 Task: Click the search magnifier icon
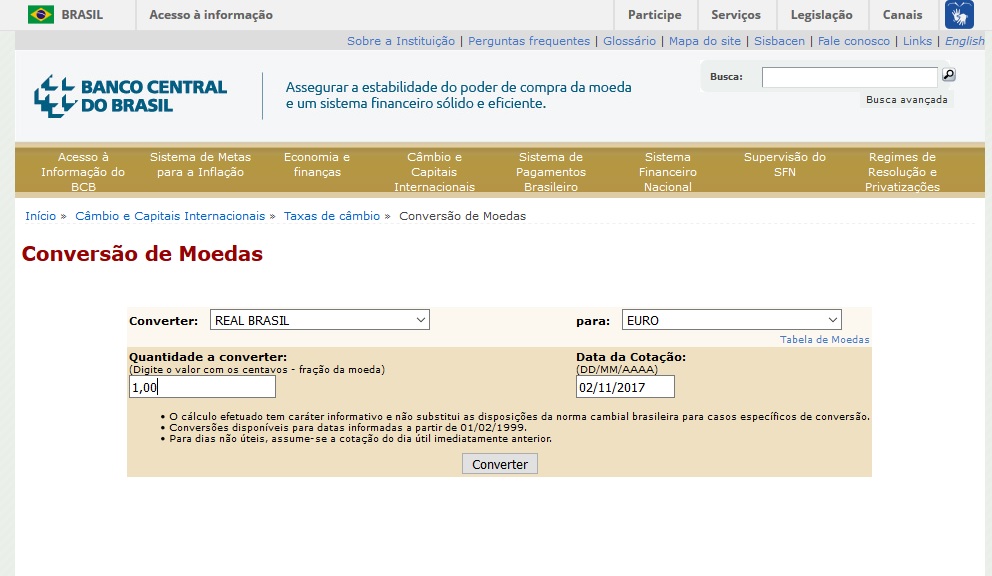[x=948, y=75]
